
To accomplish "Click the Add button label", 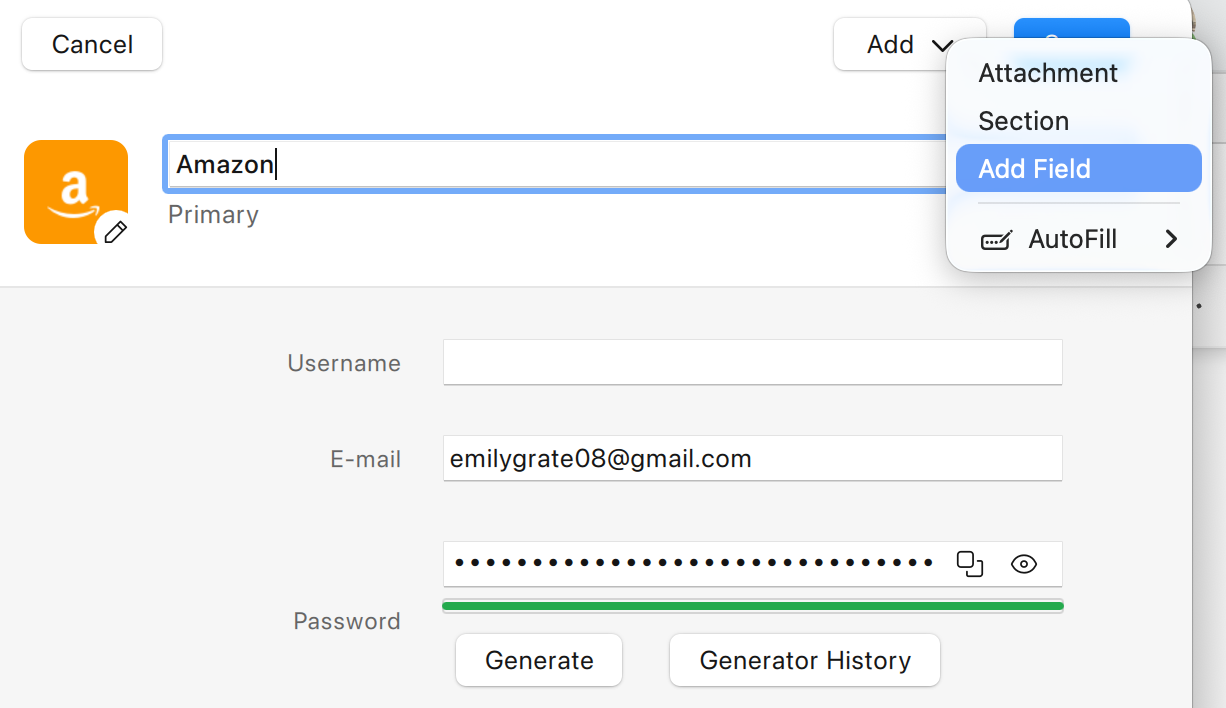I will pos(890,44).
